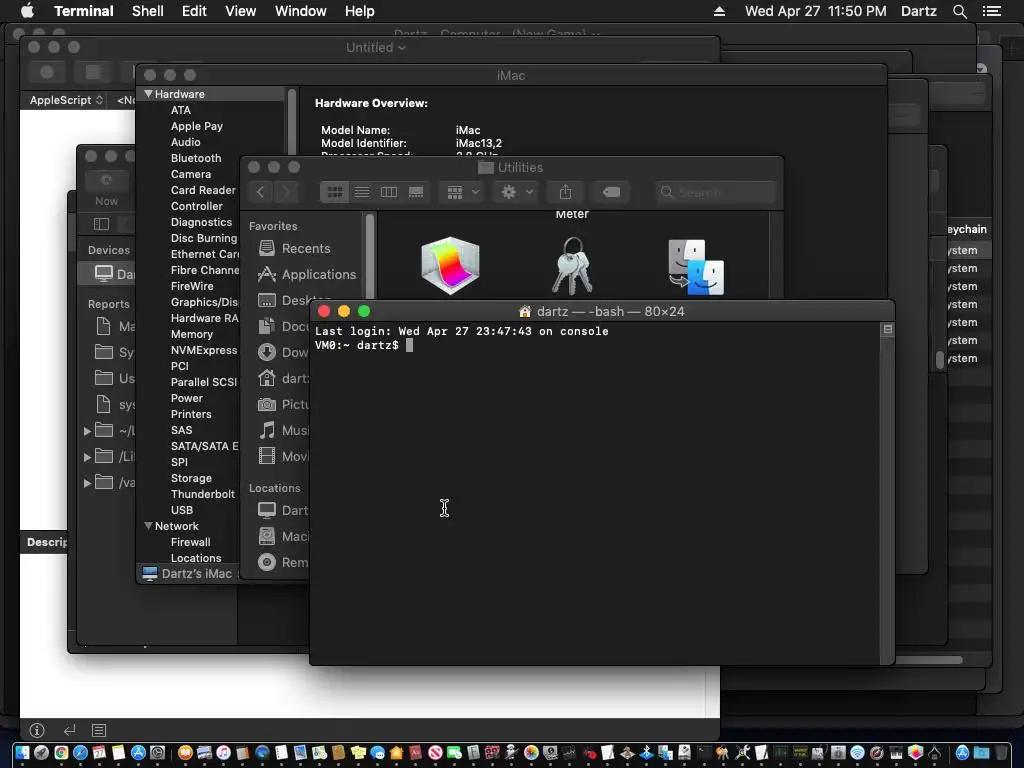
Task: Open Safari from the Dock
Action: [80, 752]
